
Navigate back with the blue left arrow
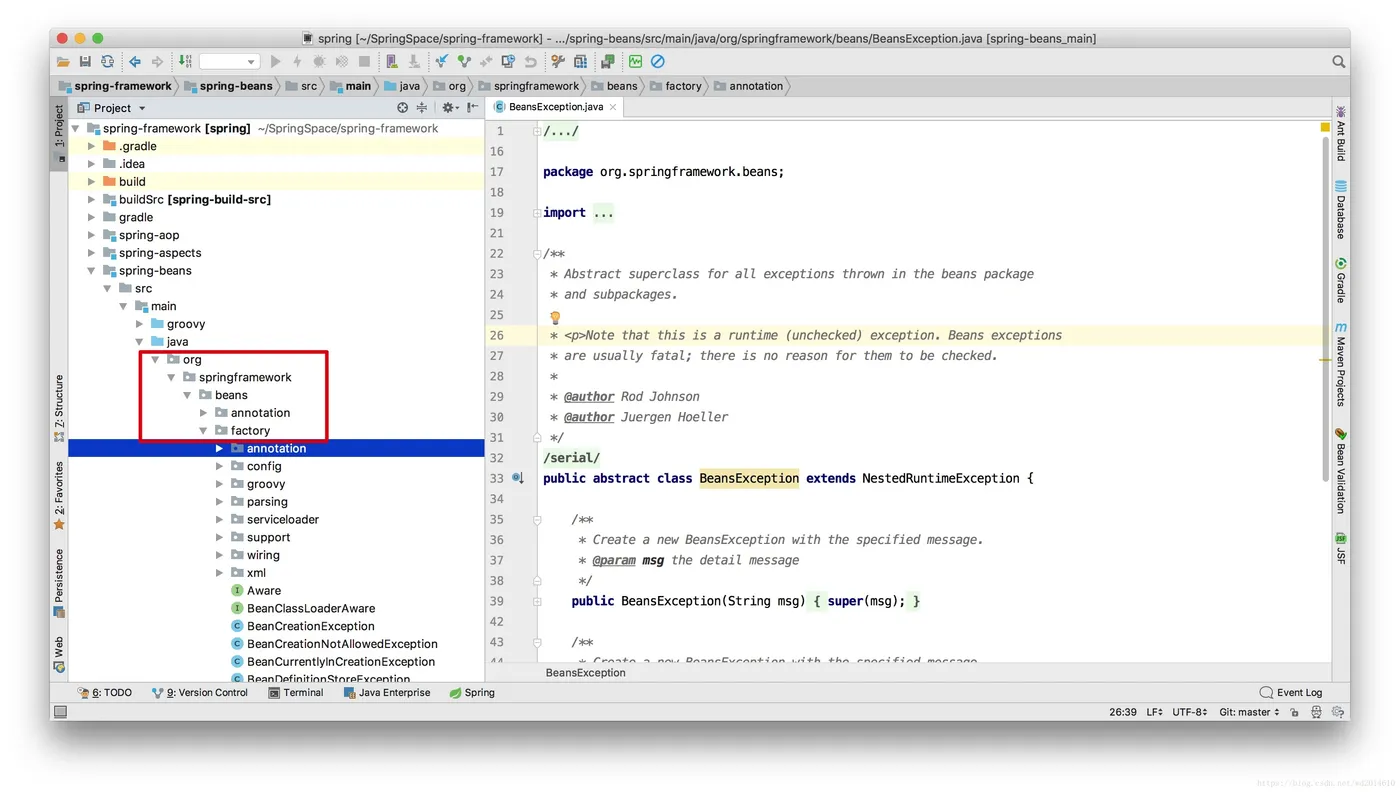tap(134, 62)
